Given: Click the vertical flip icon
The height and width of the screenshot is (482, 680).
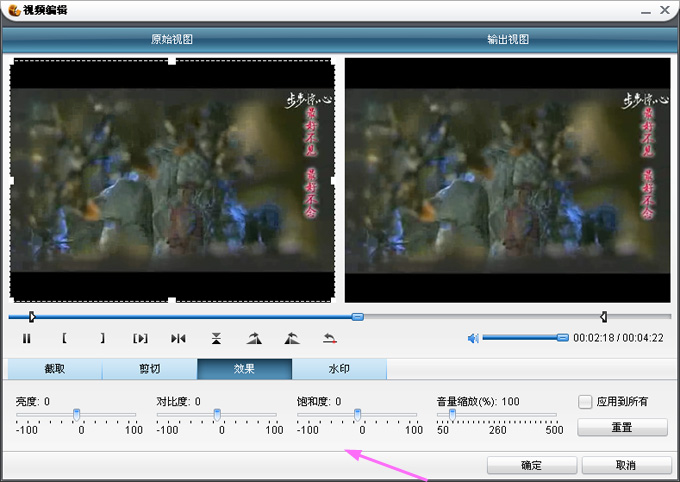Looking at the screenshot, I should (216, 338).
